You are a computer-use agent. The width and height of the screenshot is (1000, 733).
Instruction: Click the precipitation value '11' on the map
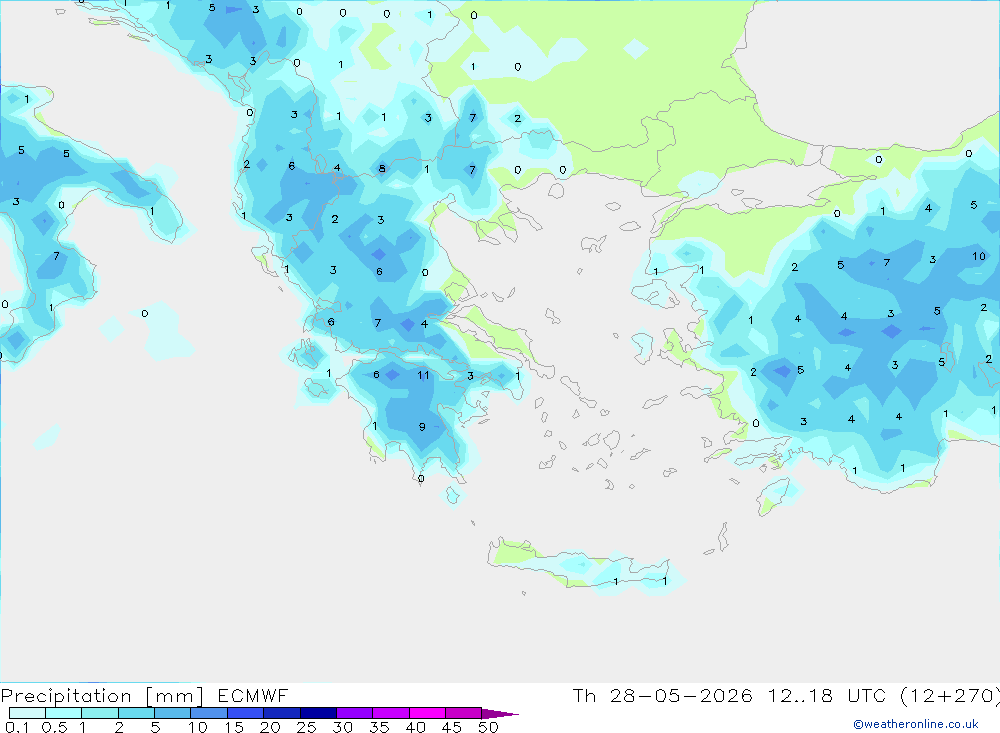(423, 375)
